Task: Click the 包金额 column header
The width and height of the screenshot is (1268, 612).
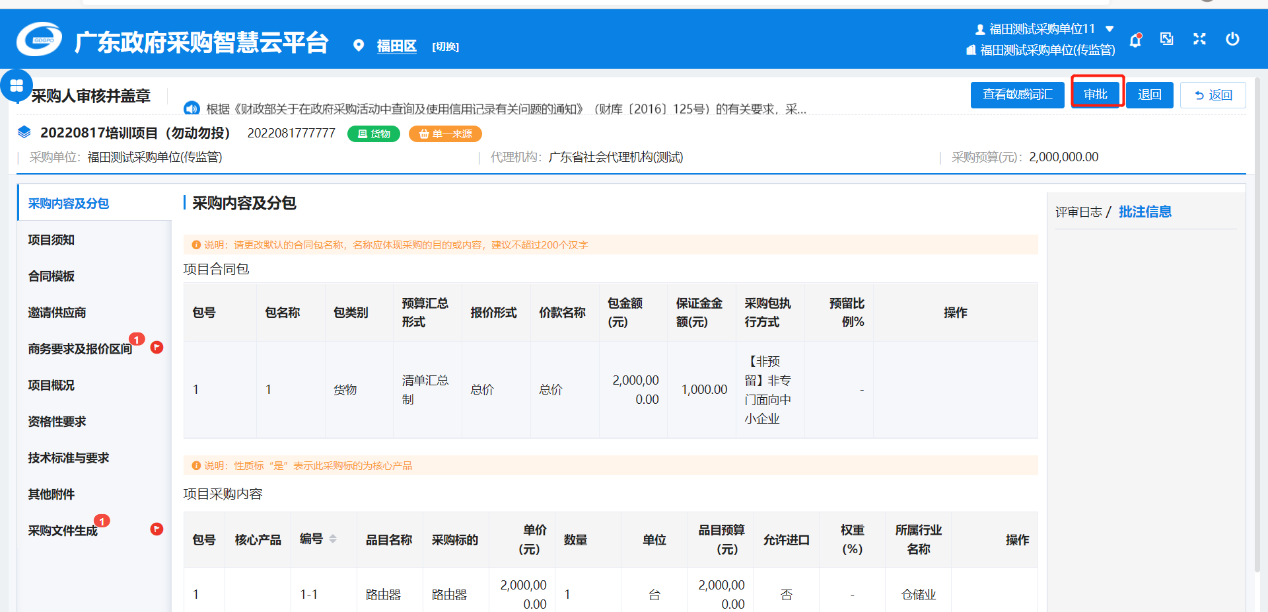Action: coord(632,313)
